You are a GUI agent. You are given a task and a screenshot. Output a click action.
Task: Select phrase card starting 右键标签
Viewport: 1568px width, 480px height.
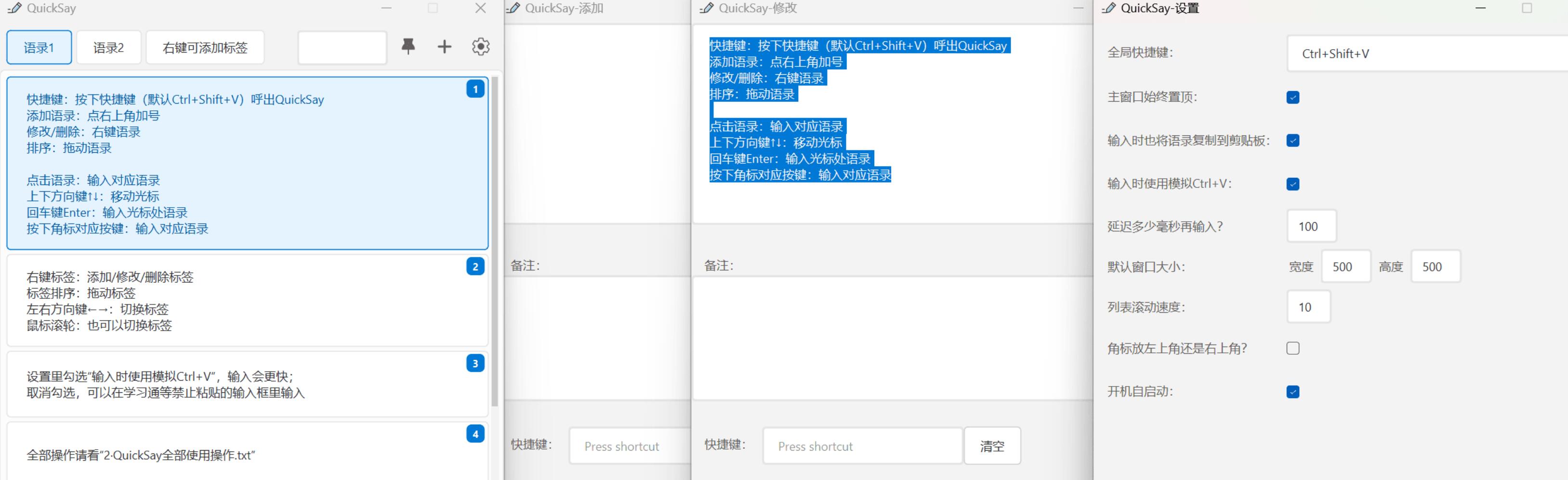(247, 301)
